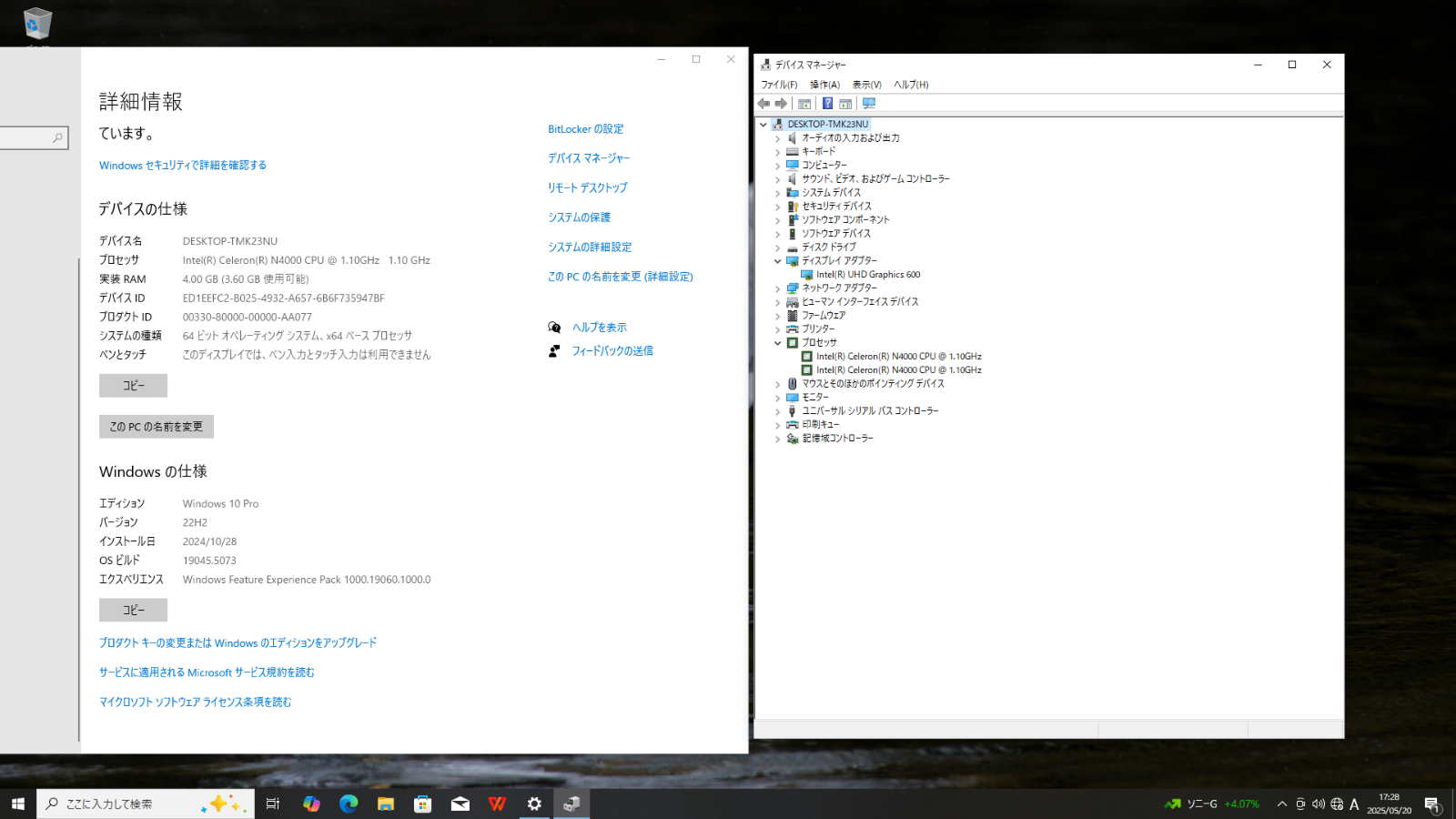Image resolution: width=1456 pixels, height=819 pixels.
Task: Open マイクロソフト ソフトウェア ライセンス条項 link
Action: pos(195,703)
